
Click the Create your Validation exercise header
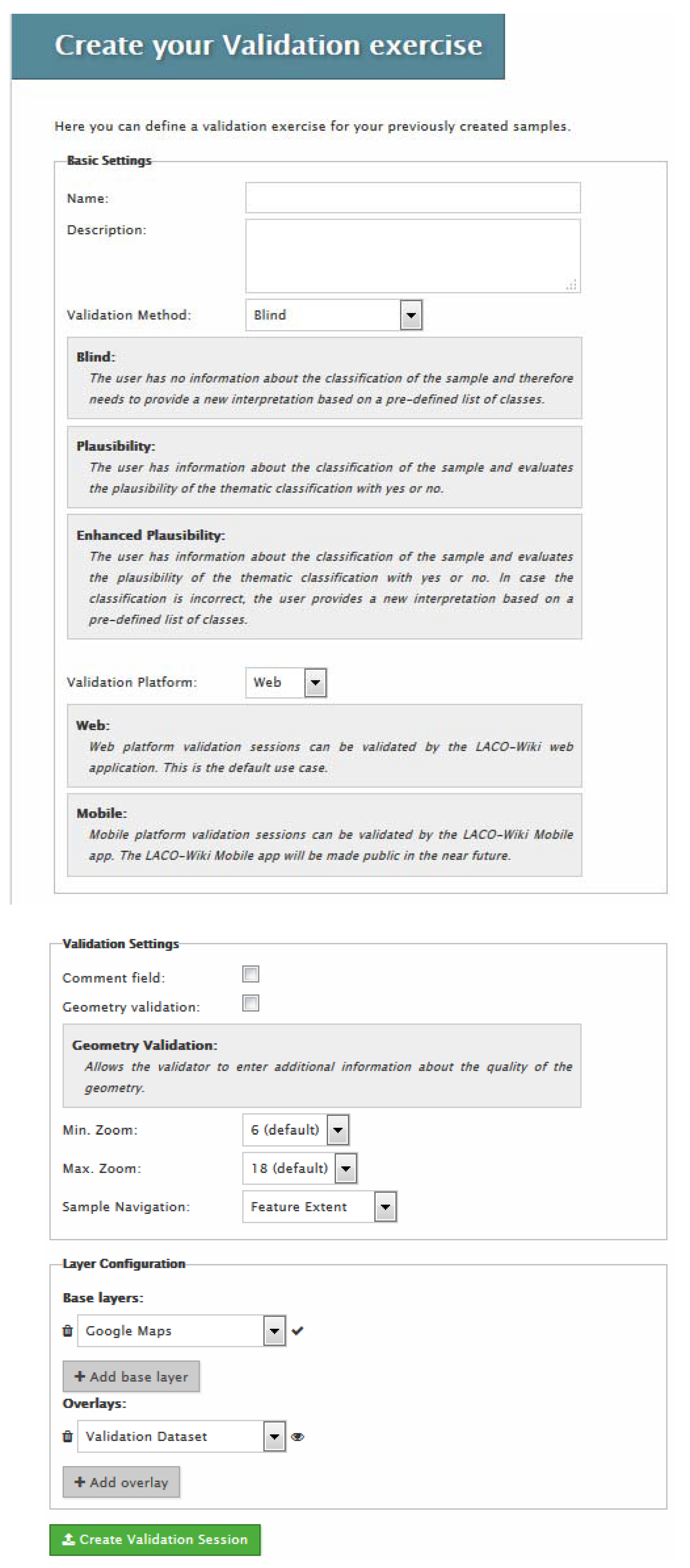coord(268,46)
